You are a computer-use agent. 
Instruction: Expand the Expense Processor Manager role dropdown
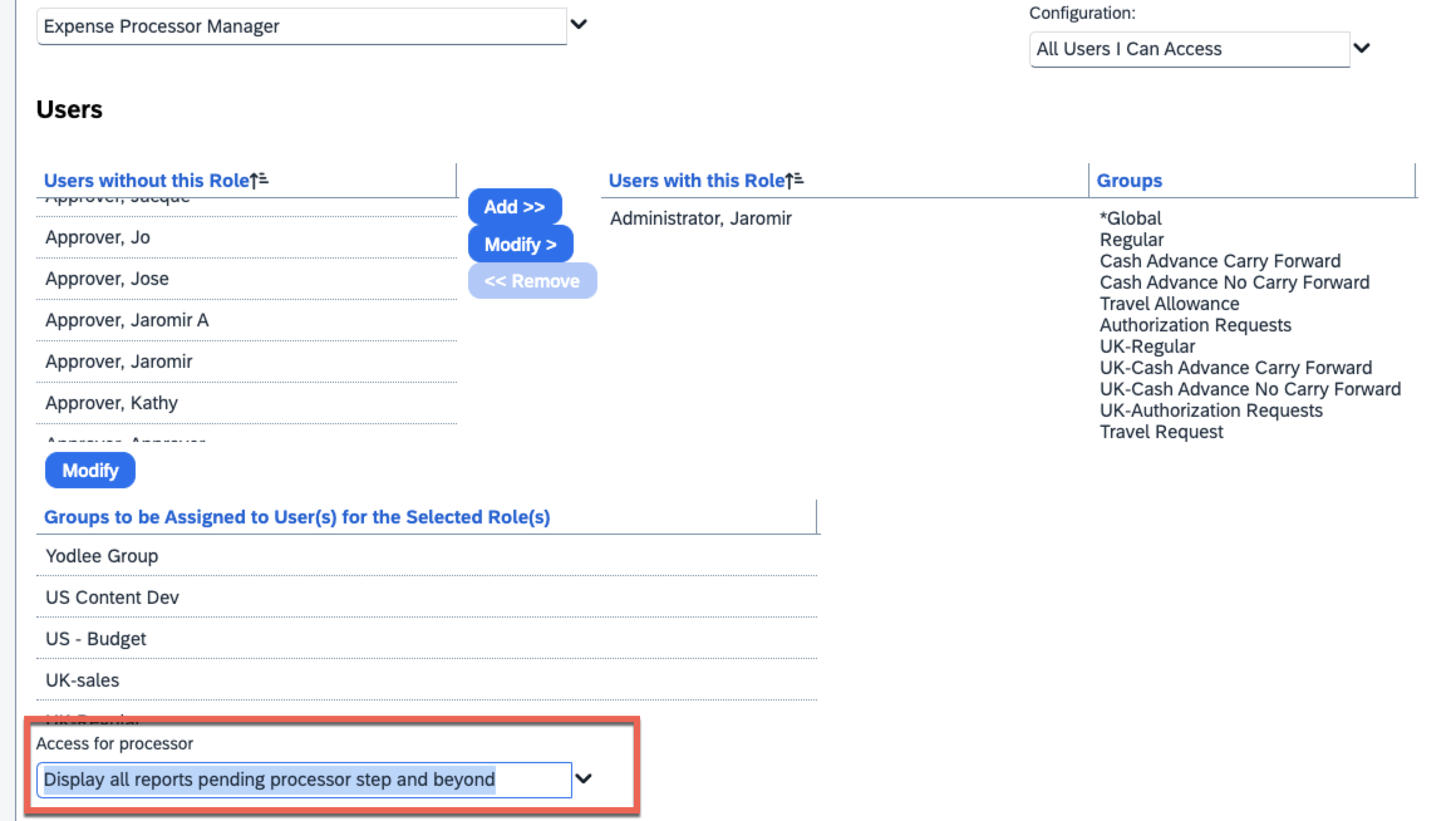579,25
